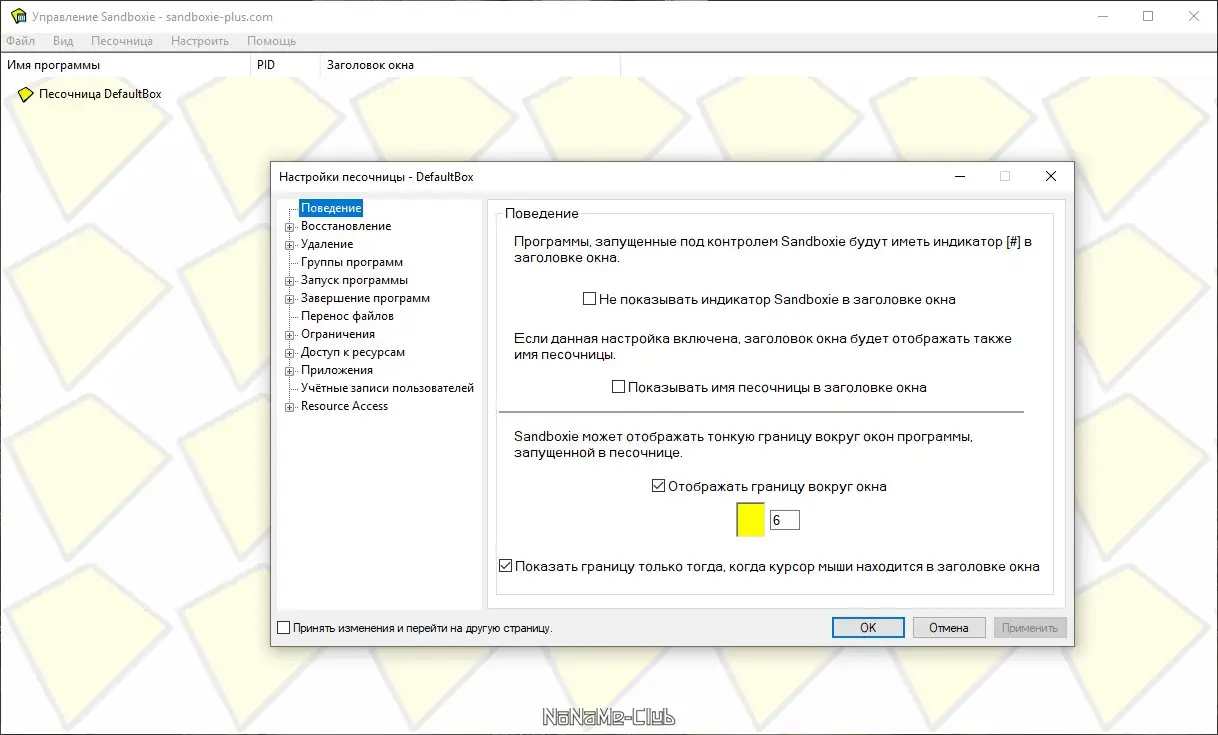Select Песочница DefaultBox row in main window

(100, 94)
